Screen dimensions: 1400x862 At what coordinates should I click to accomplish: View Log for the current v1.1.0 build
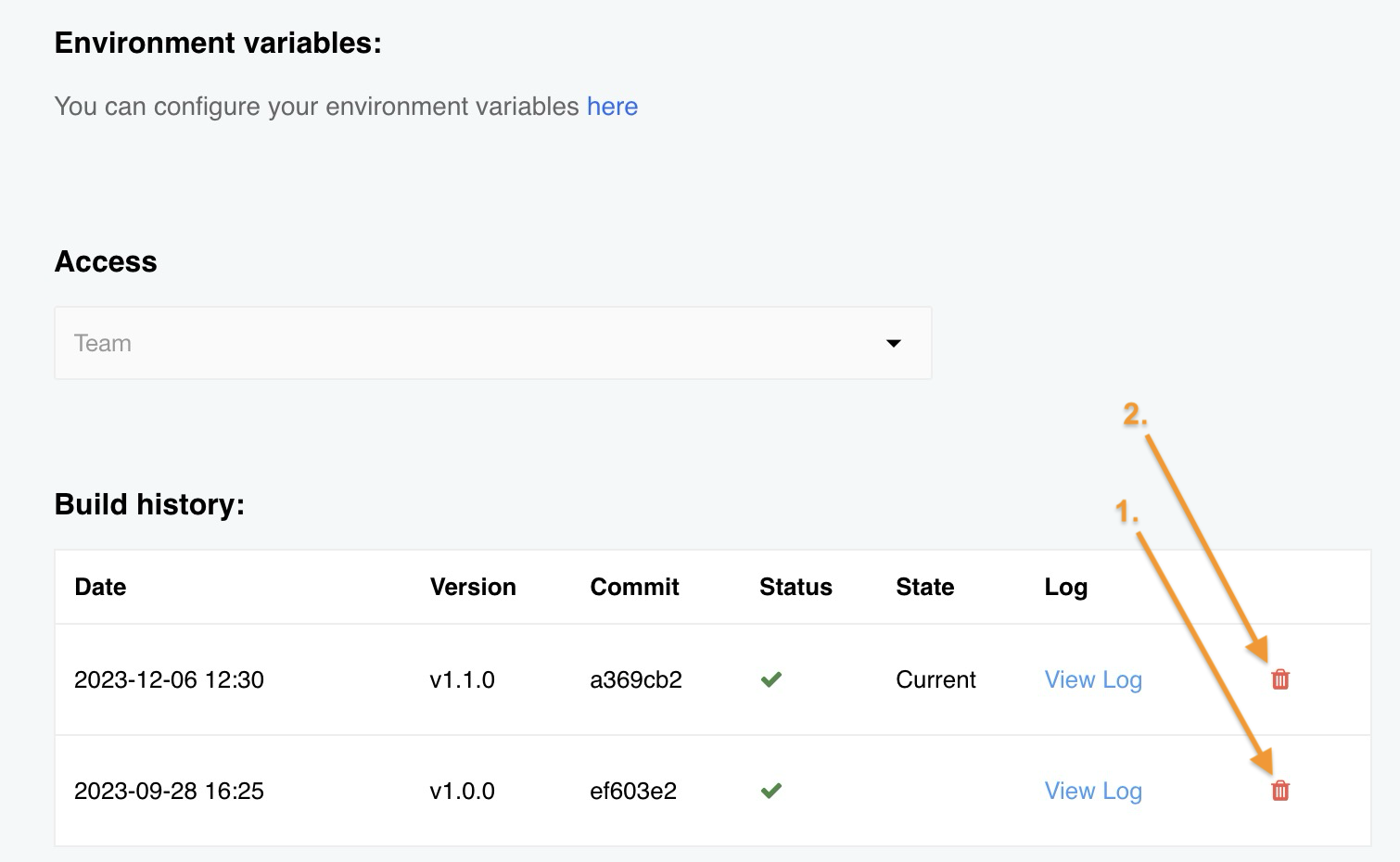click(1092, 679)
